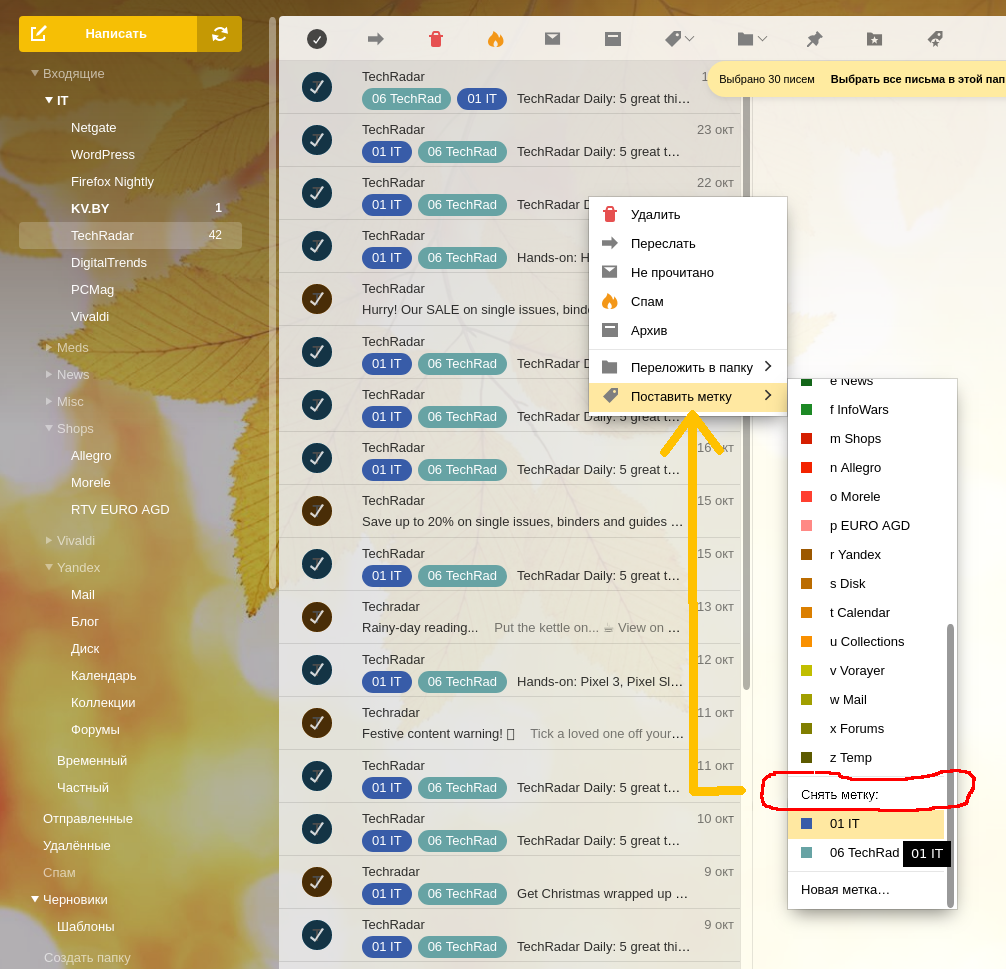Open the Шаблоны folder
This screenshot has width=1006, height=969.
point(85,927)
